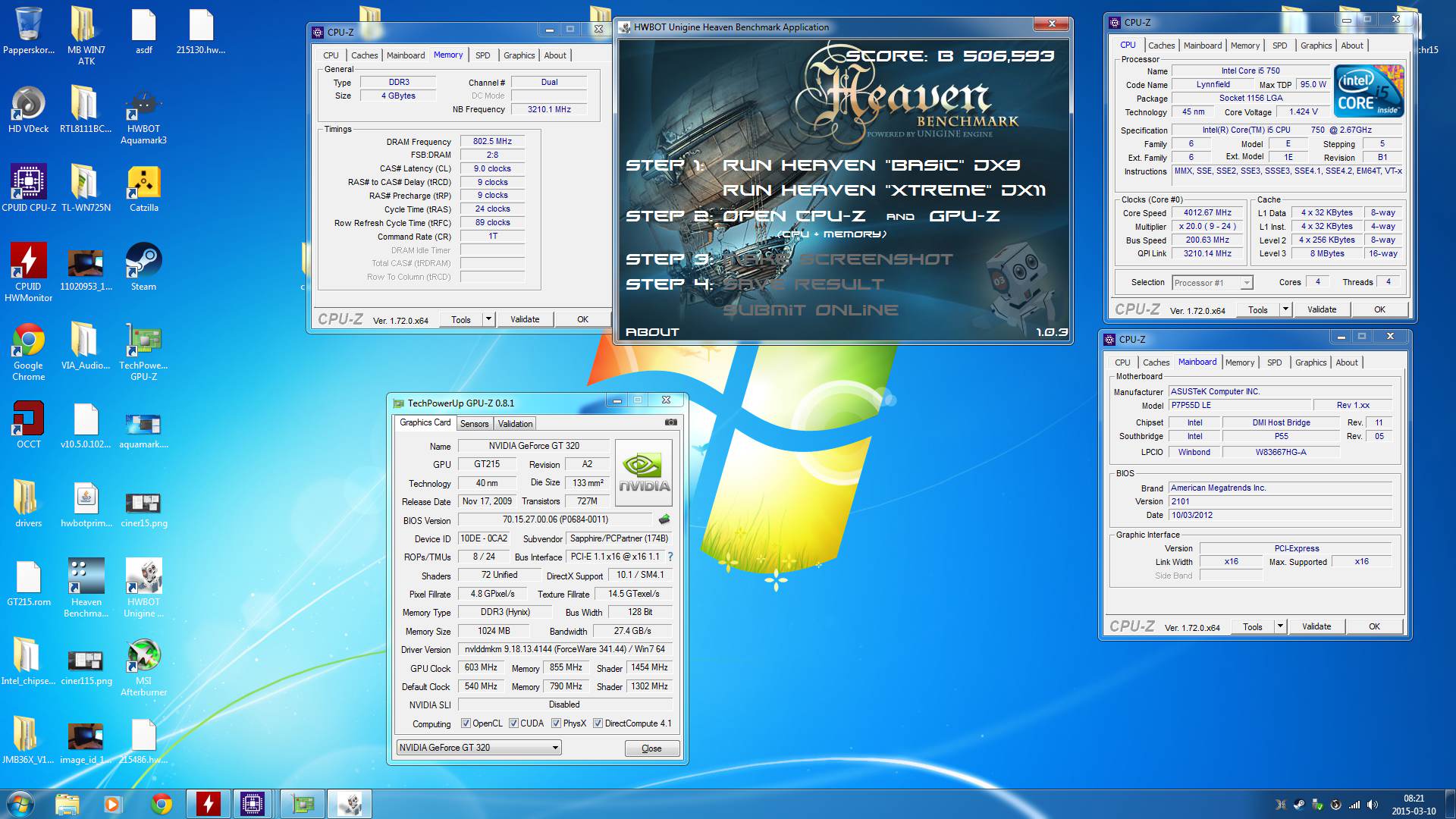Open Graphics tab in Mainboard CPU-Z window
The height and width of the screenshot is (819, 1456).
(1310, 362)
